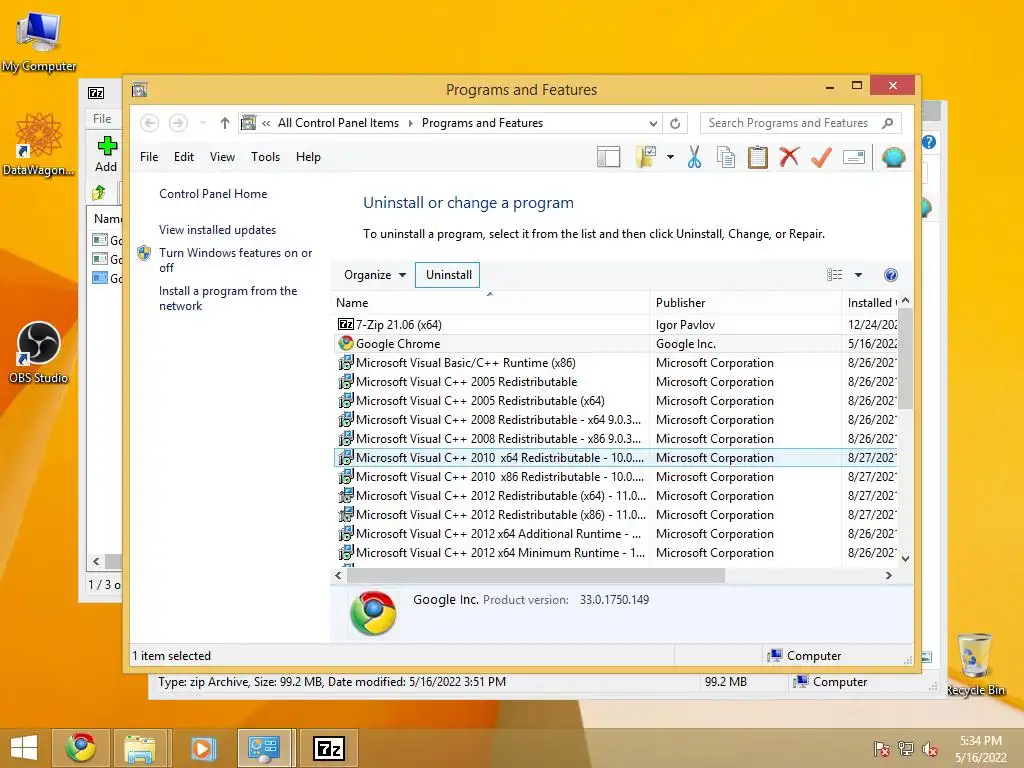Open the File menu

149,157
